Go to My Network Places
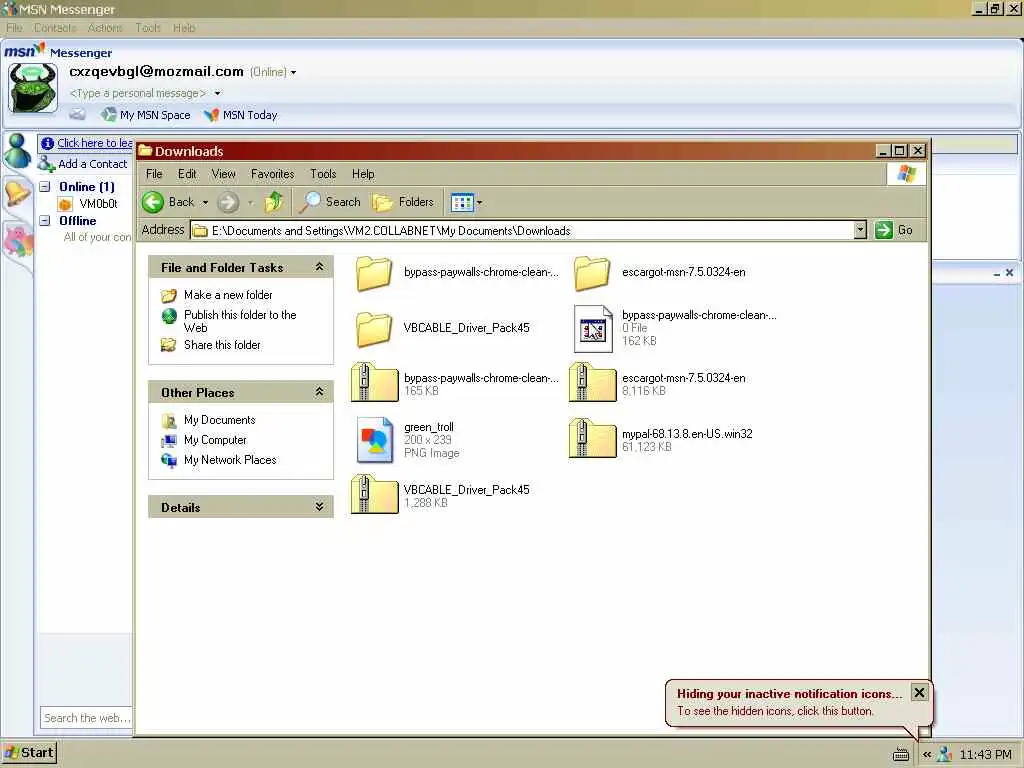 click(x=230, y=460)
